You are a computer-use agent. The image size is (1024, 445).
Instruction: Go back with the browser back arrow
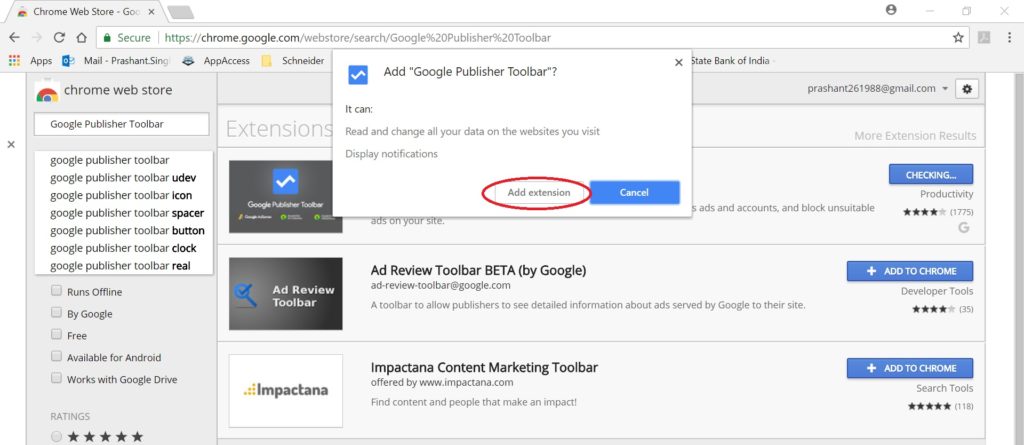click(x=14, y=37)
